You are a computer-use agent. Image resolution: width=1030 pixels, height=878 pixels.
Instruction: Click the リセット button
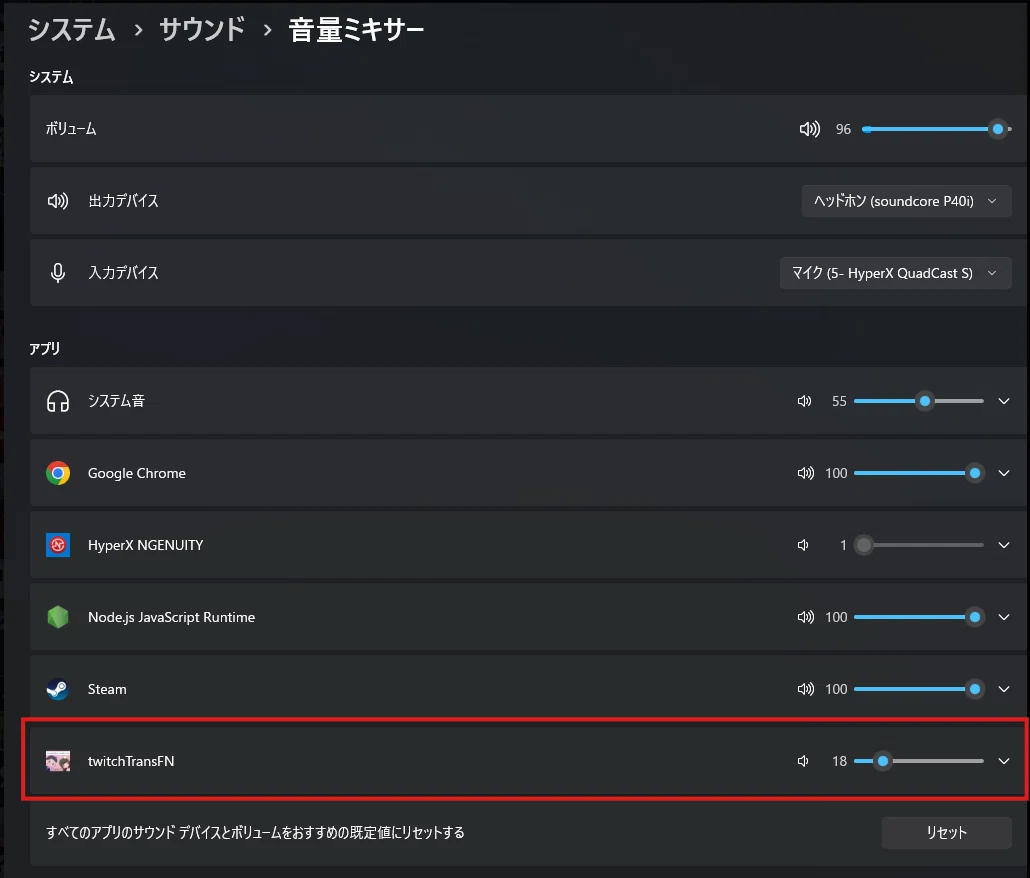pos(946,833)
